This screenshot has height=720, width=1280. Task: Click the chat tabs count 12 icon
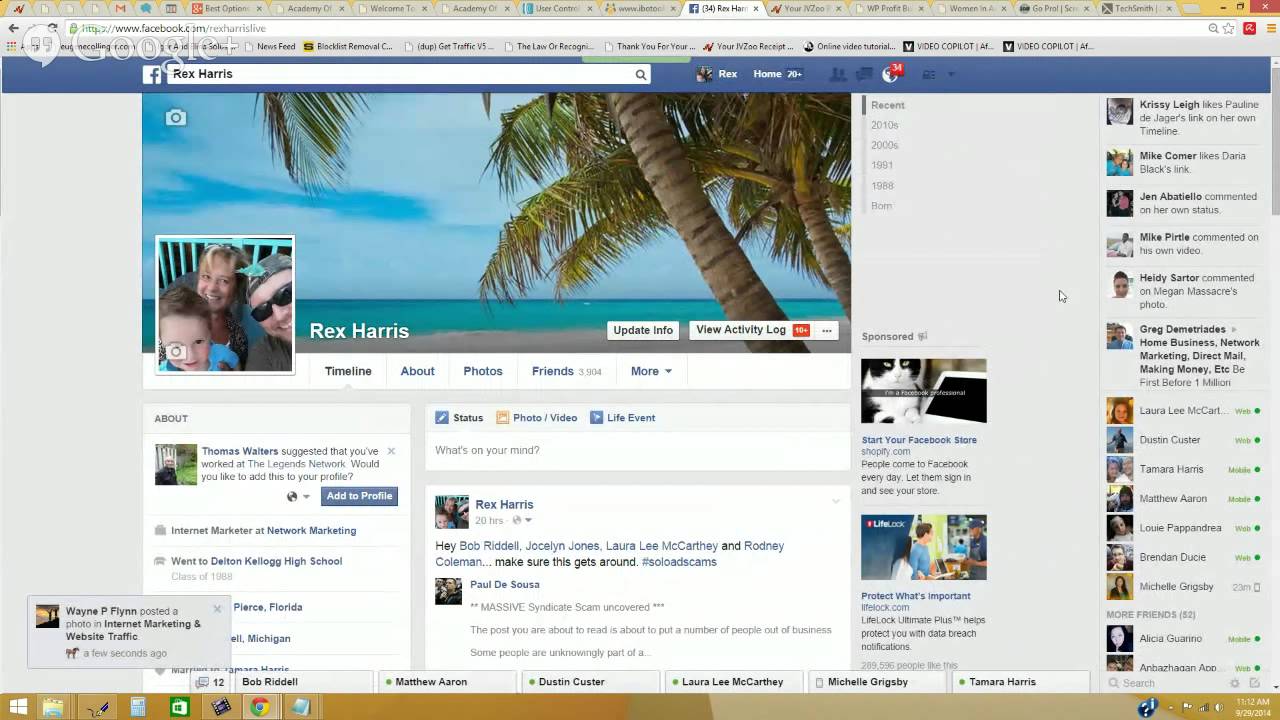[211, 682]
